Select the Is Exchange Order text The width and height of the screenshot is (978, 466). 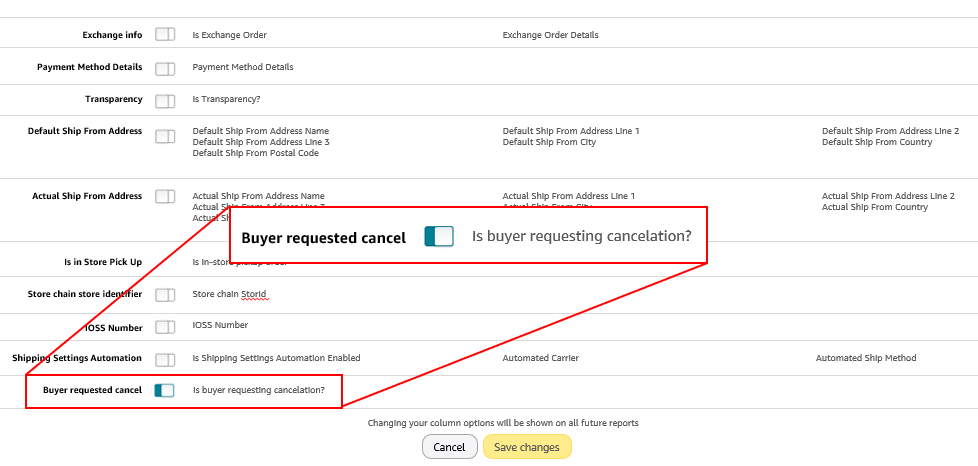(229, 35)
